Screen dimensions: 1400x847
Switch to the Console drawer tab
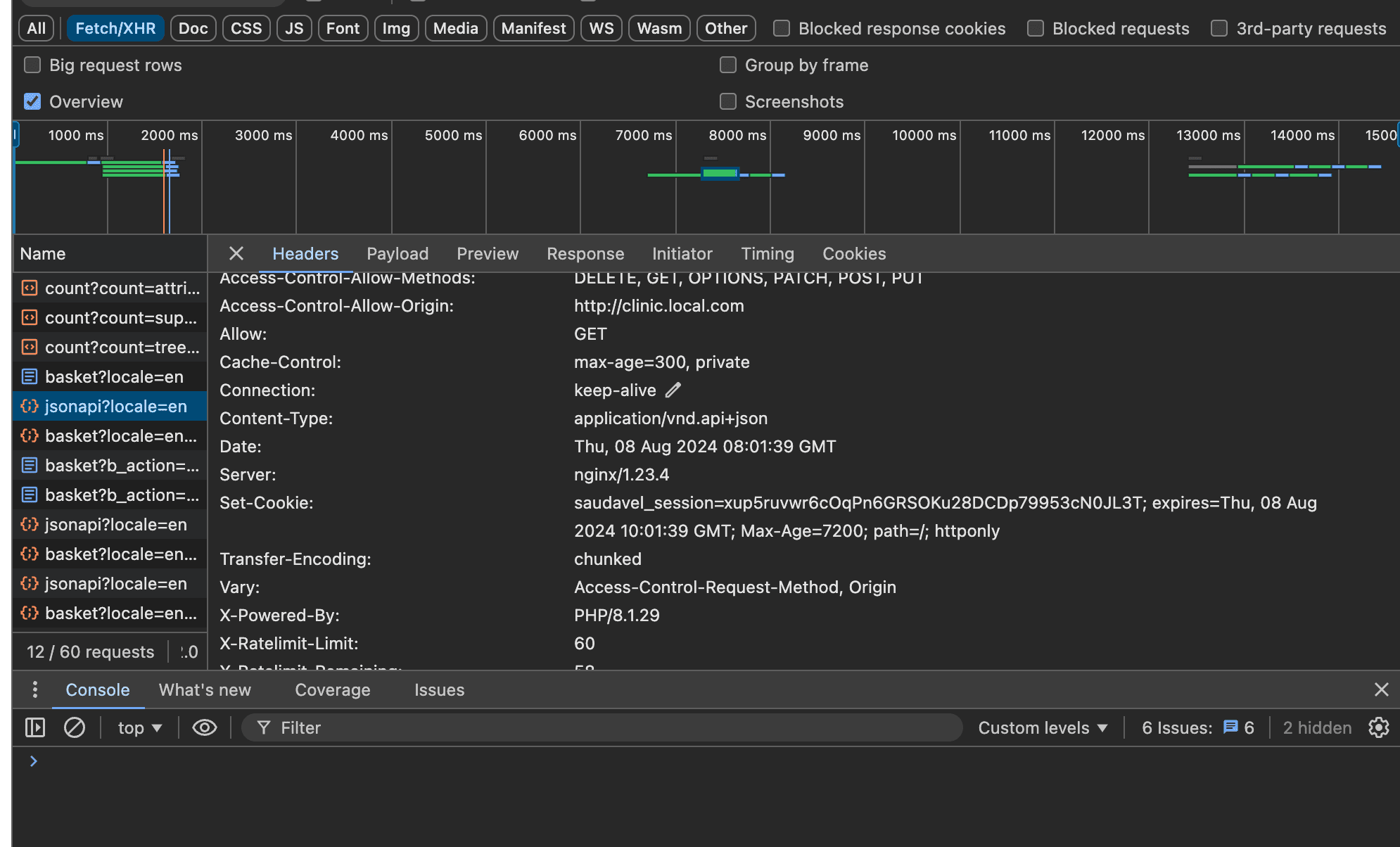coord(98,689)
